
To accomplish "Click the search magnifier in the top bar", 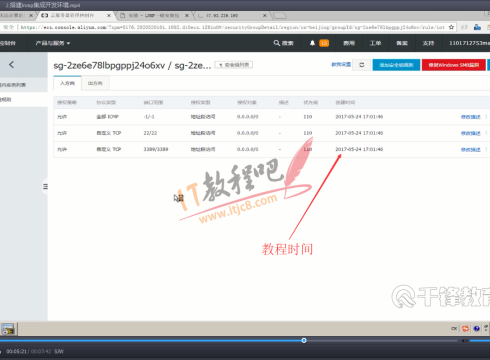I will point(277,43).
